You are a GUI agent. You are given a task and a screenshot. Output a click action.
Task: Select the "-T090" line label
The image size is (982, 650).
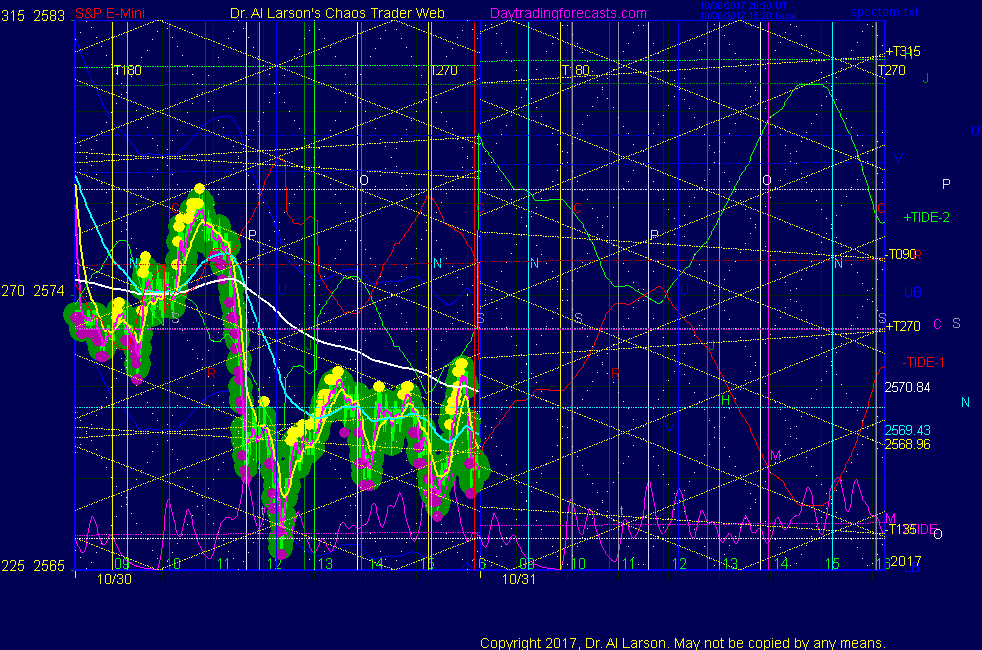point(901,254)
